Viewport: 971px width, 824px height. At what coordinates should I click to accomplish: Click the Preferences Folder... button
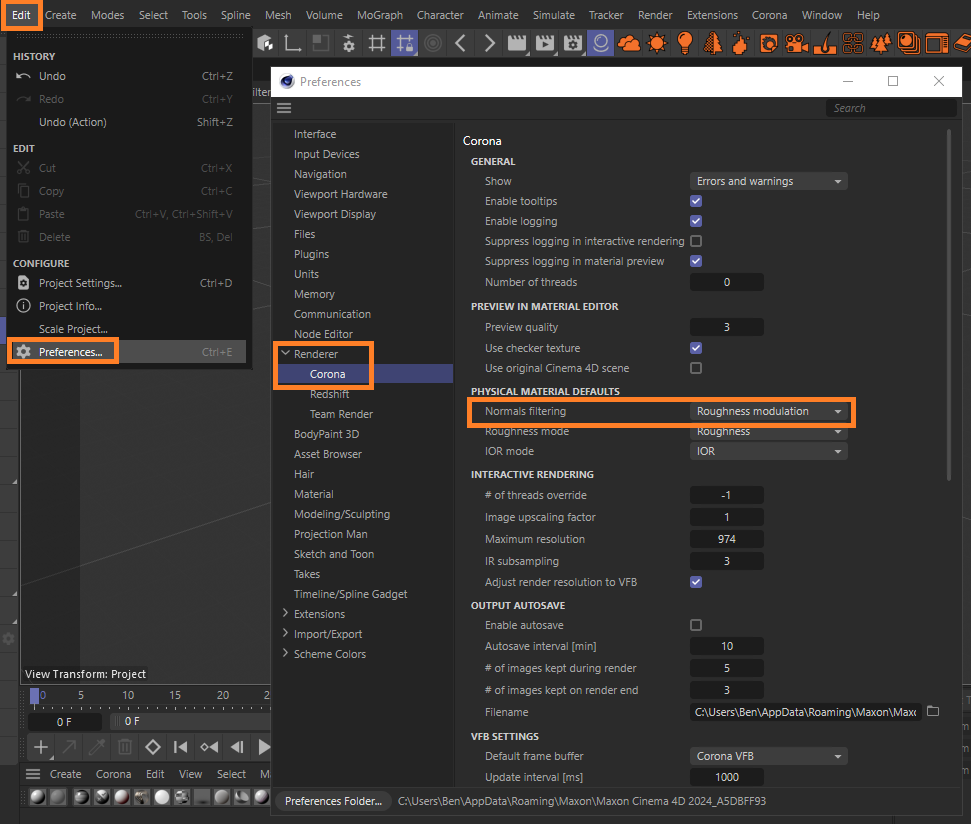tap(333, 800)
